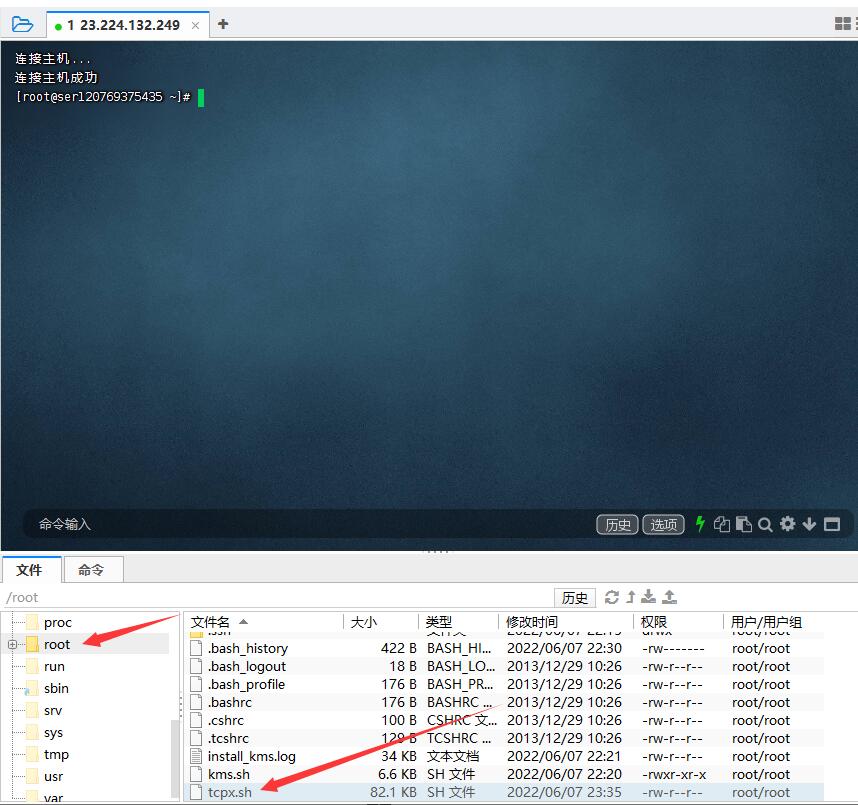Viewport: 858px width, 805px height.
Task: Open terminal settings via the gear icon
Action: pyautogui.click(x=787, y=524)
